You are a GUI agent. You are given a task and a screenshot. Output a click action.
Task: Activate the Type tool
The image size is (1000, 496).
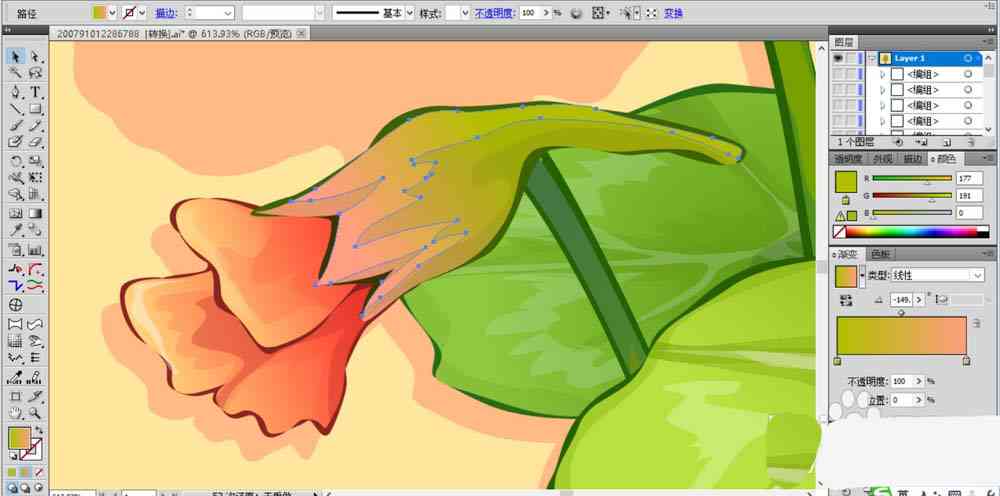pyautogui.click(x=35, y=92)
